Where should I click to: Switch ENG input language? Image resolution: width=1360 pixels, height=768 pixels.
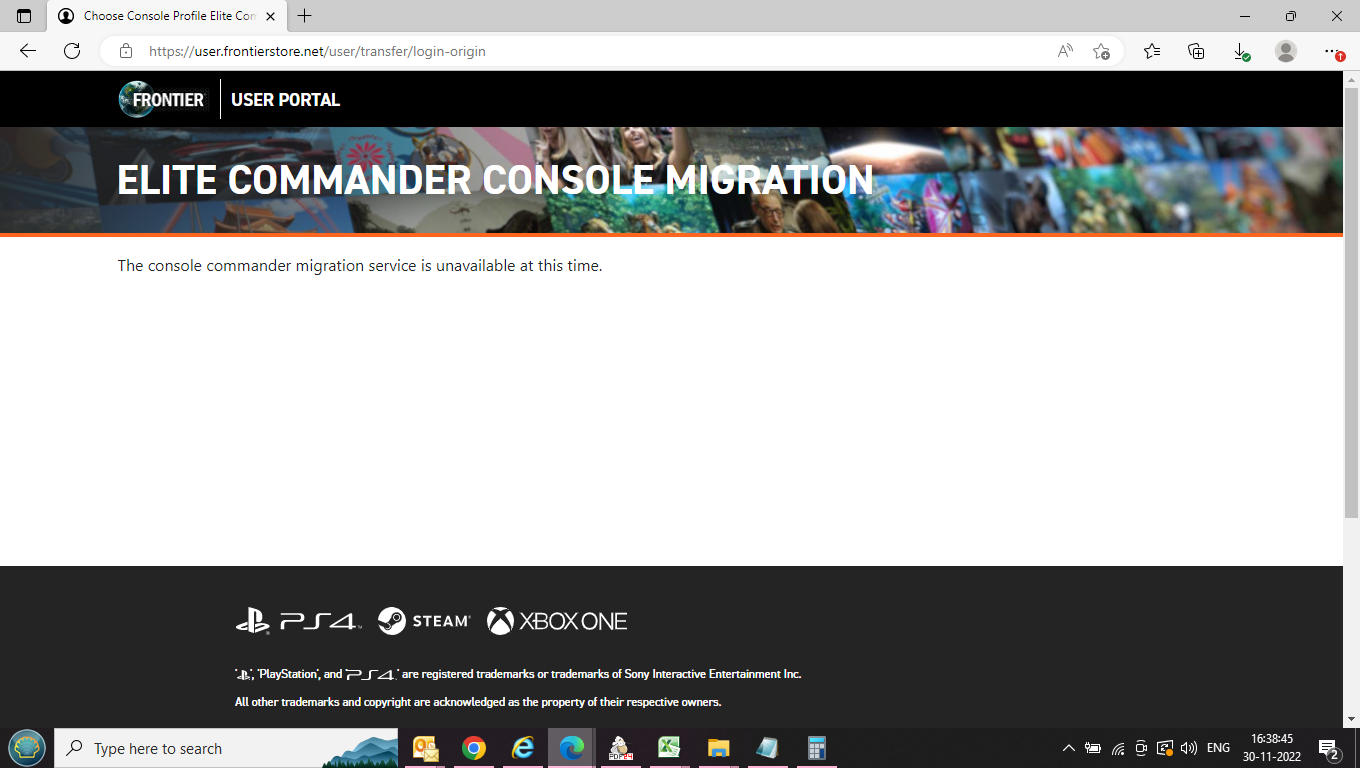(1218, 748)
